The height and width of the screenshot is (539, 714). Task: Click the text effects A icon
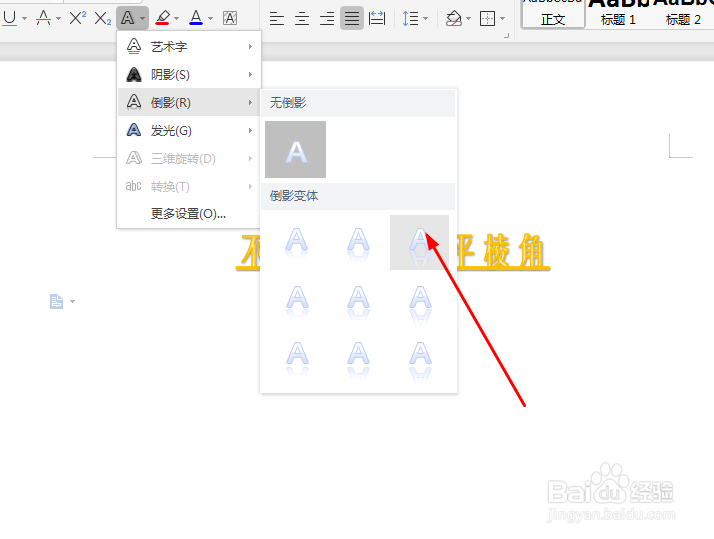click(x=128, y=18)
